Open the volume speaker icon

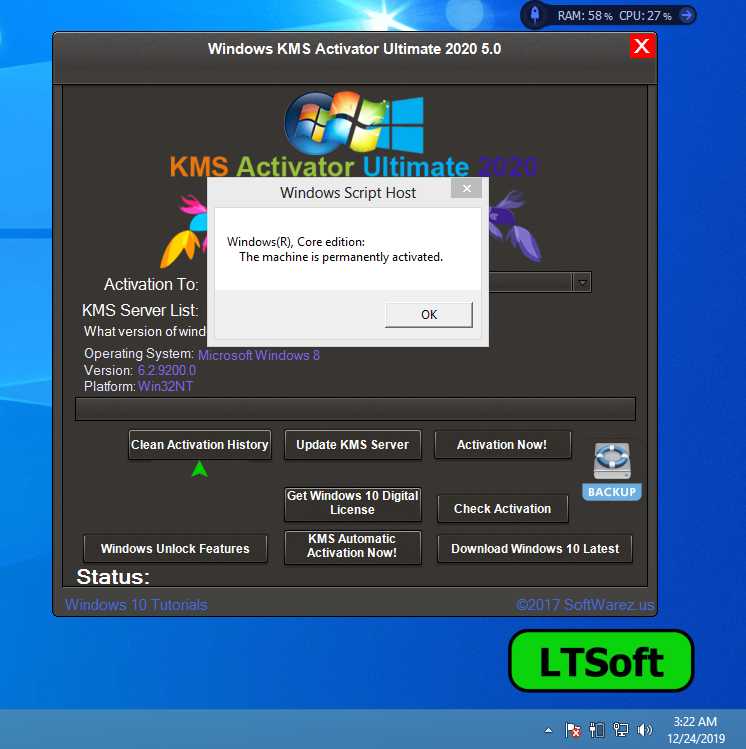pos(644,730)
